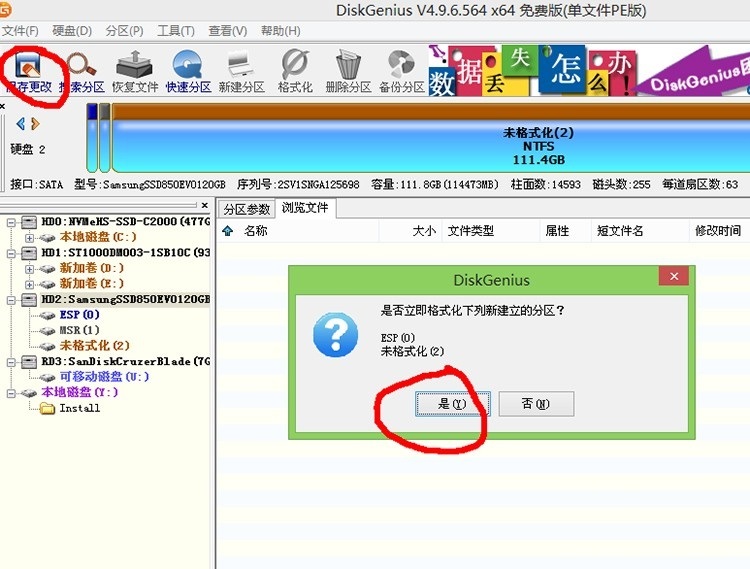Select 本地磁盘 (C:) partition
Image resolution: width=750 pixels, height=569 pixels.
pyautogui.click(x=98, y=237)
